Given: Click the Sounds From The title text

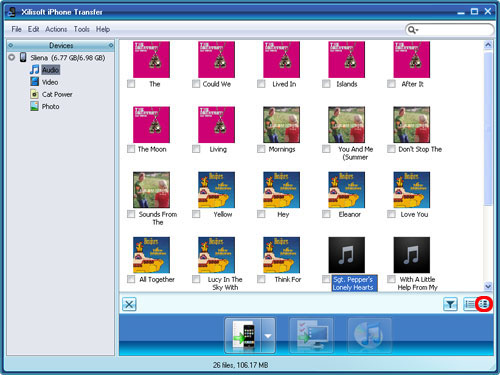Looking at the screenshot, I should click(158, 218).
